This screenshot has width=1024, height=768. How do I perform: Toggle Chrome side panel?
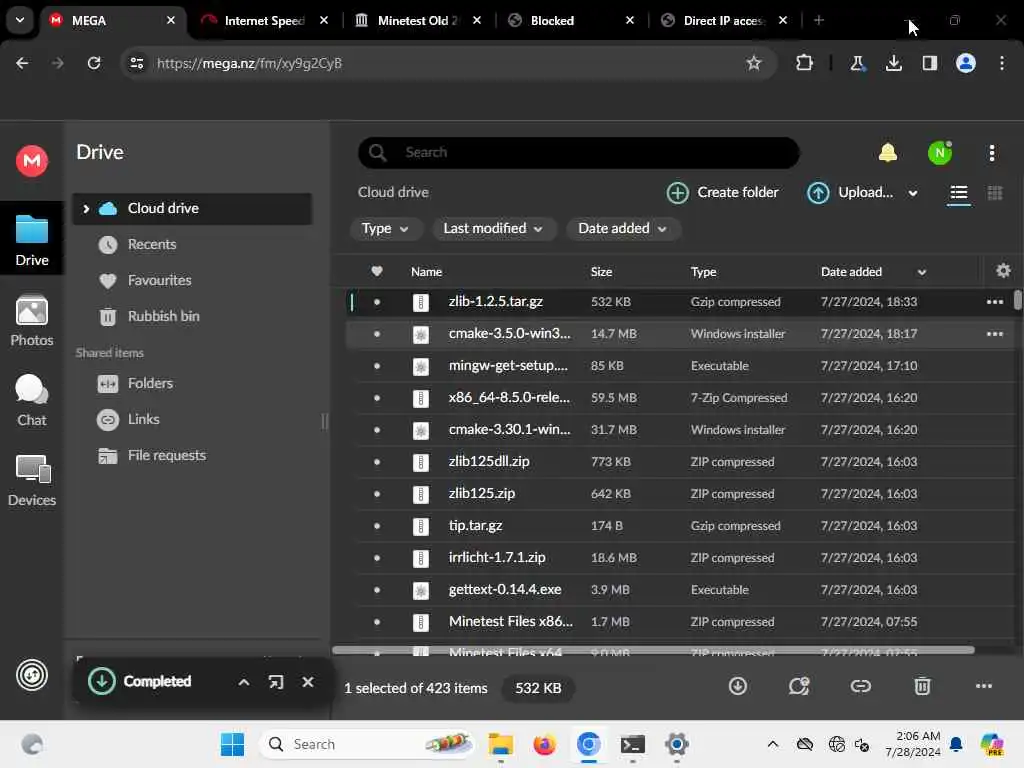[929, 63]
